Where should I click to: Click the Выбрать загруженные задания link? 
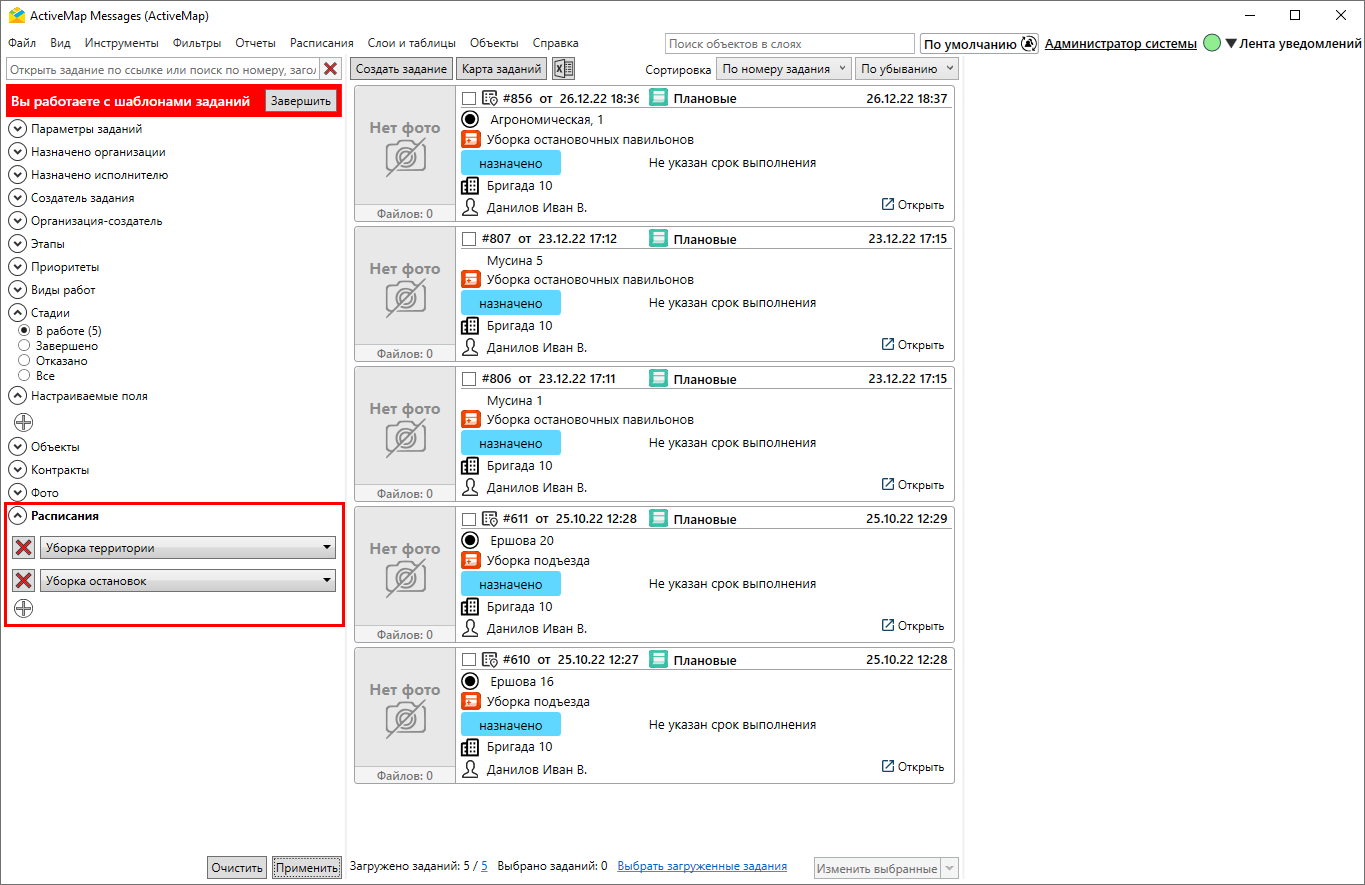pos(701,866)
